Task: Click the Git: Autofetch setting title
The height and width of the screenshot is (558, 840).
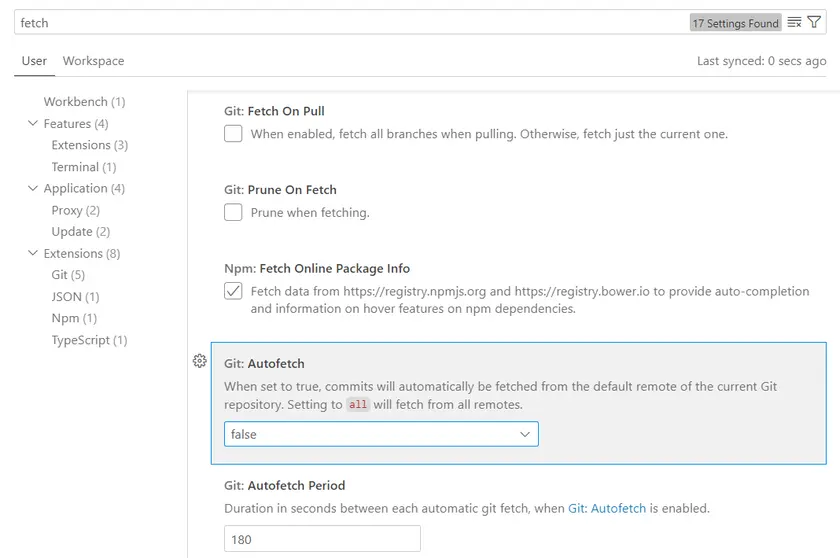Action: [264, 364]
